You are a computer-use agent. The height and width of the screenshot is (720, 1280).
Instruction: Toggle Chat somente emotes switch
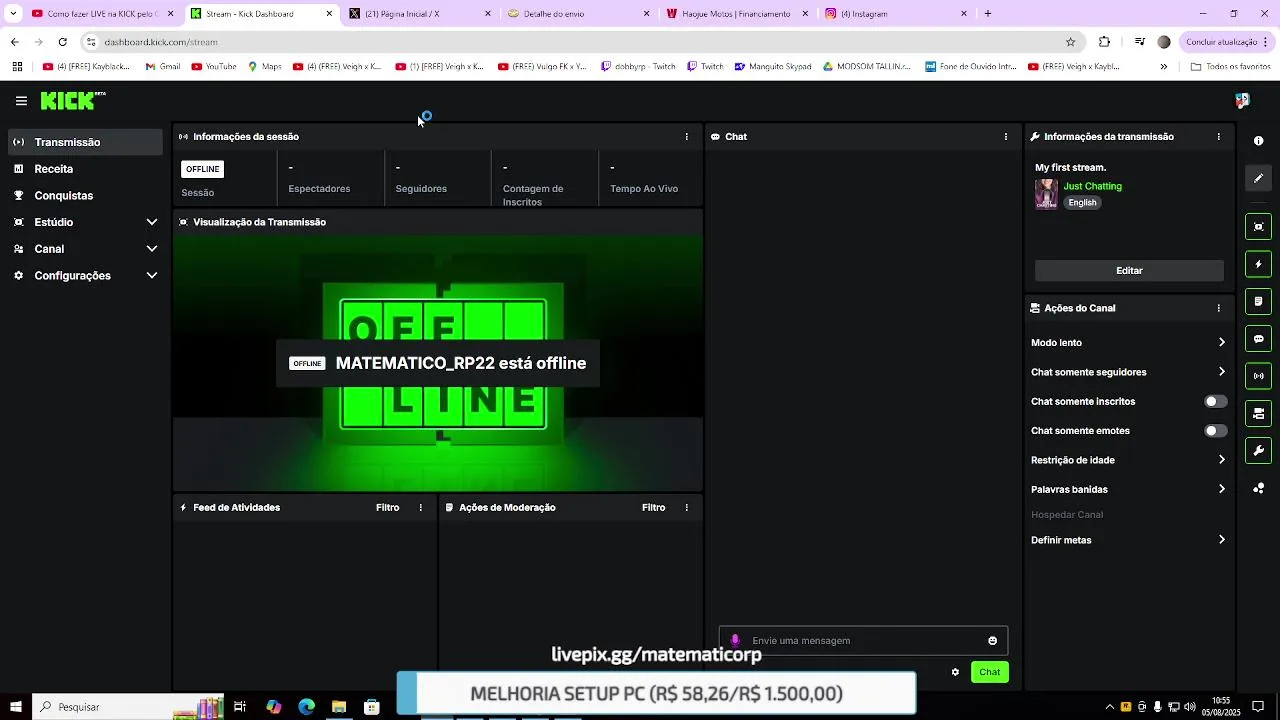[x=1215, y=431]
